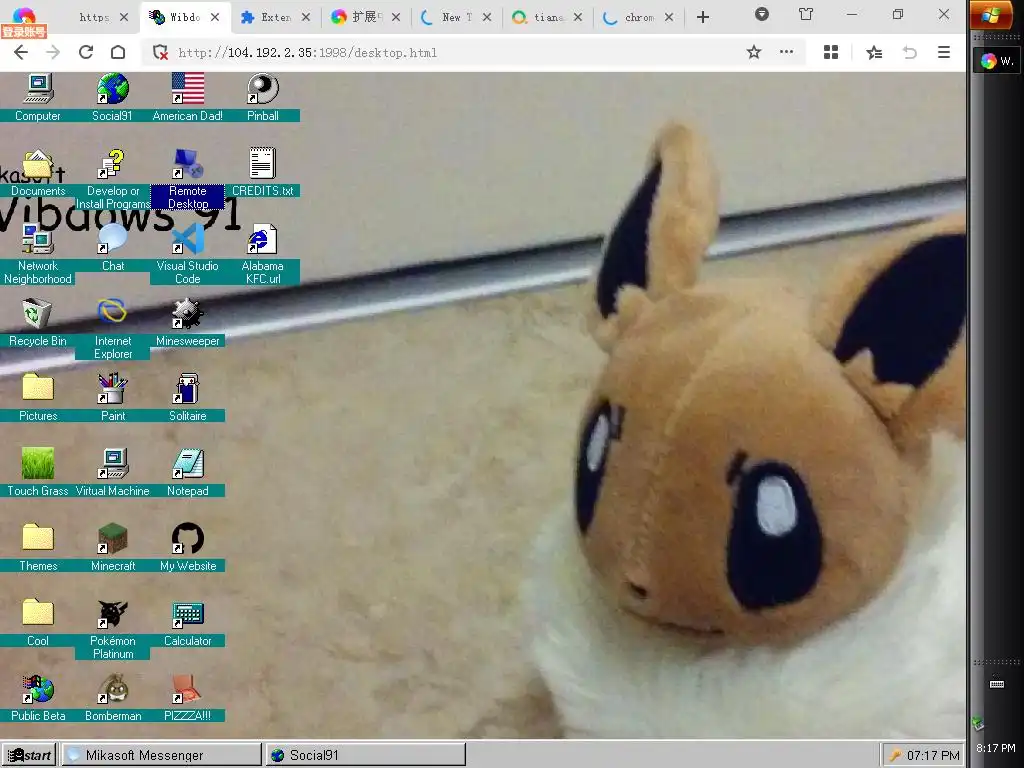This screenshot has height=768, width=1024.
Task: Select the Remote Desktop icon
Action: (187, 178)
